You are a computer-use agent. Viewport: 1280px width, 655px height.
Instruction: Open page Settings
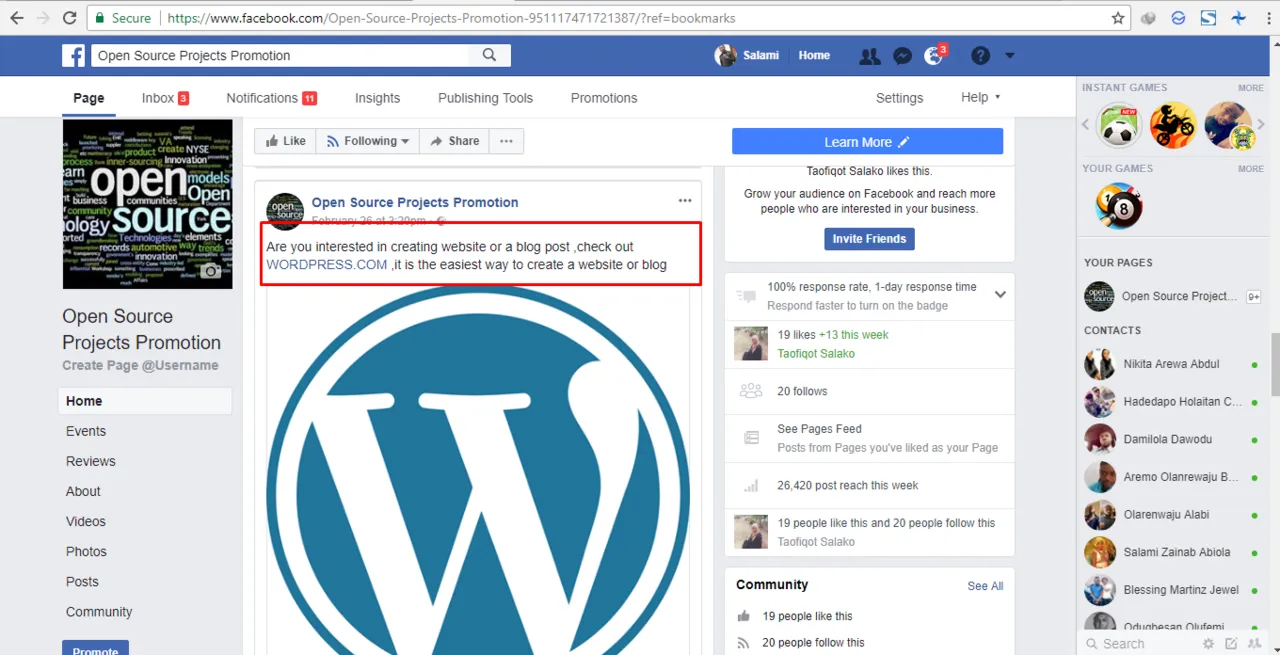click(899, 98)
